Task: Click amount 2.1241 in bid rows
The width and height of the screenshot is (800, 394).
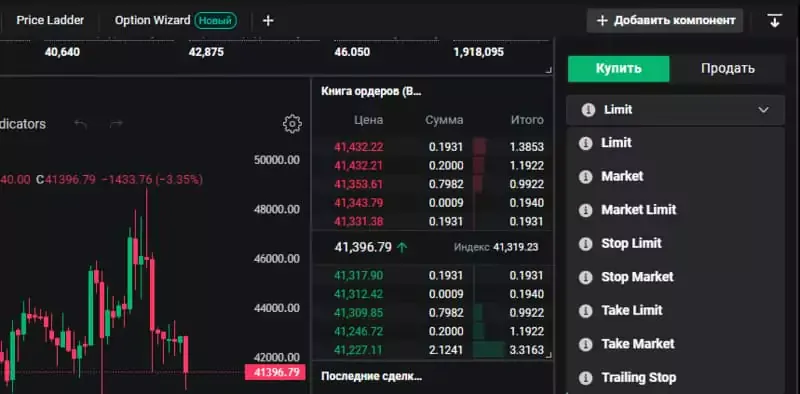Action: pos(446,350)
